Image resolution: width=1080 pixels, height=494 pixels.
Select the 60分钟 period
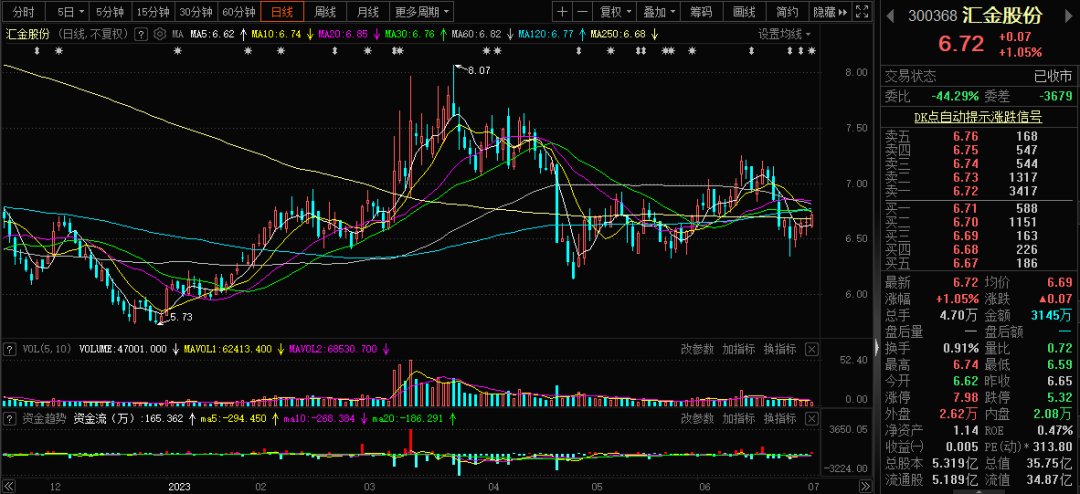(x=239, y=12)
